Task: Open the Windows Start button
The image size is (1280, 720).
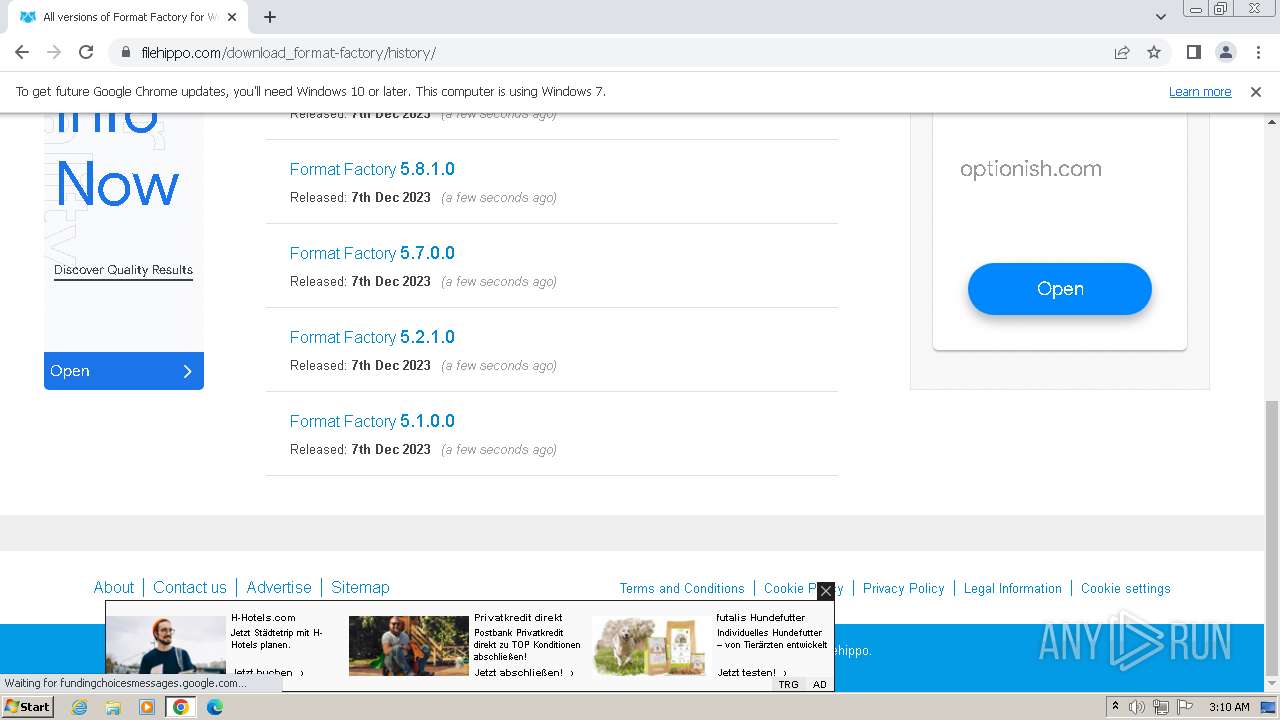Action: pos(28,707)
